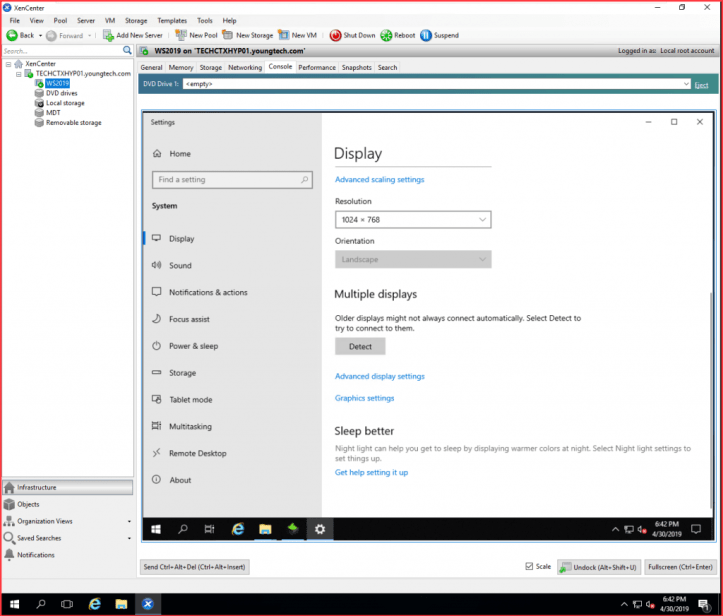
Task: Click XenCenter icon on host taskbar
Action: (x=148, y=604)
